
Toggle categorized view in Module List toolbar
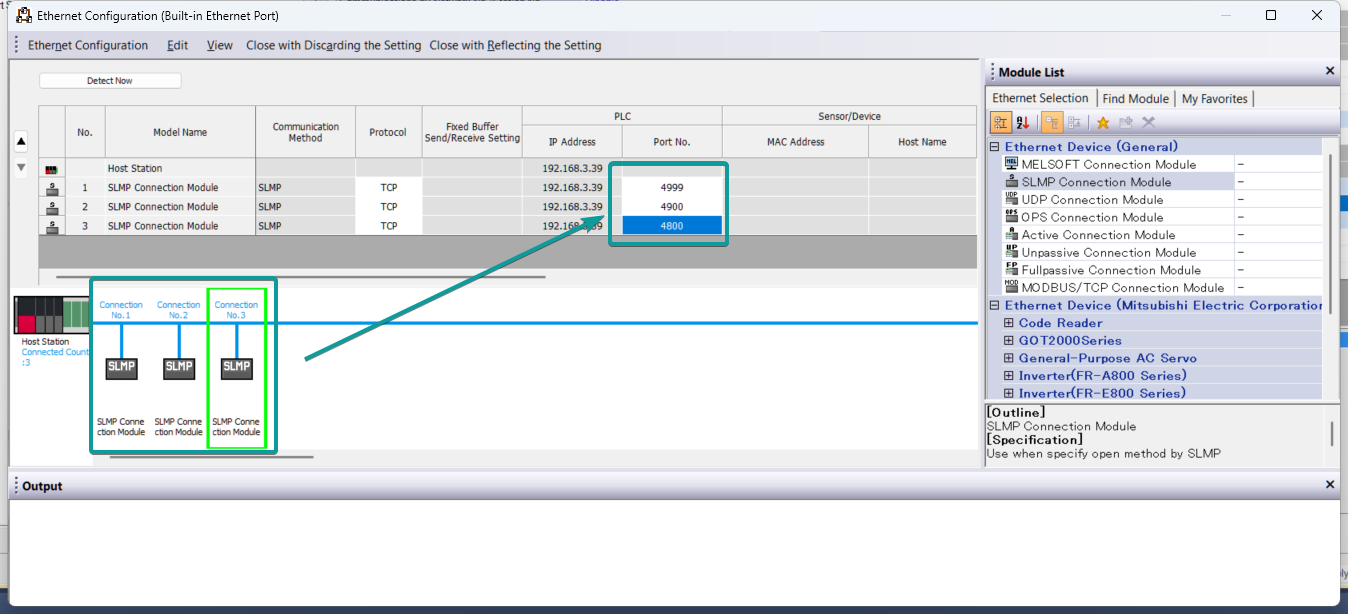coord(1000,122)
